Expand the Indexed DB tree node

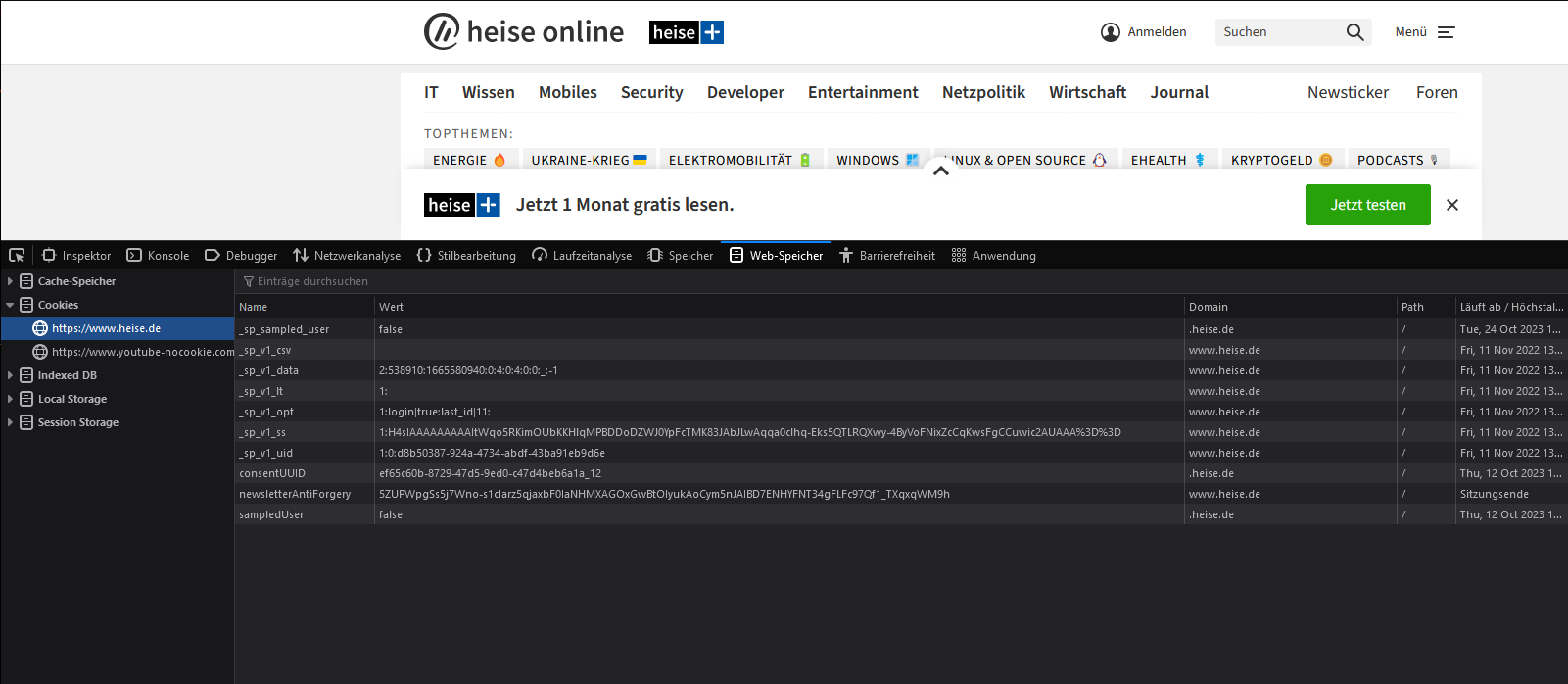(x=10, y=375)
